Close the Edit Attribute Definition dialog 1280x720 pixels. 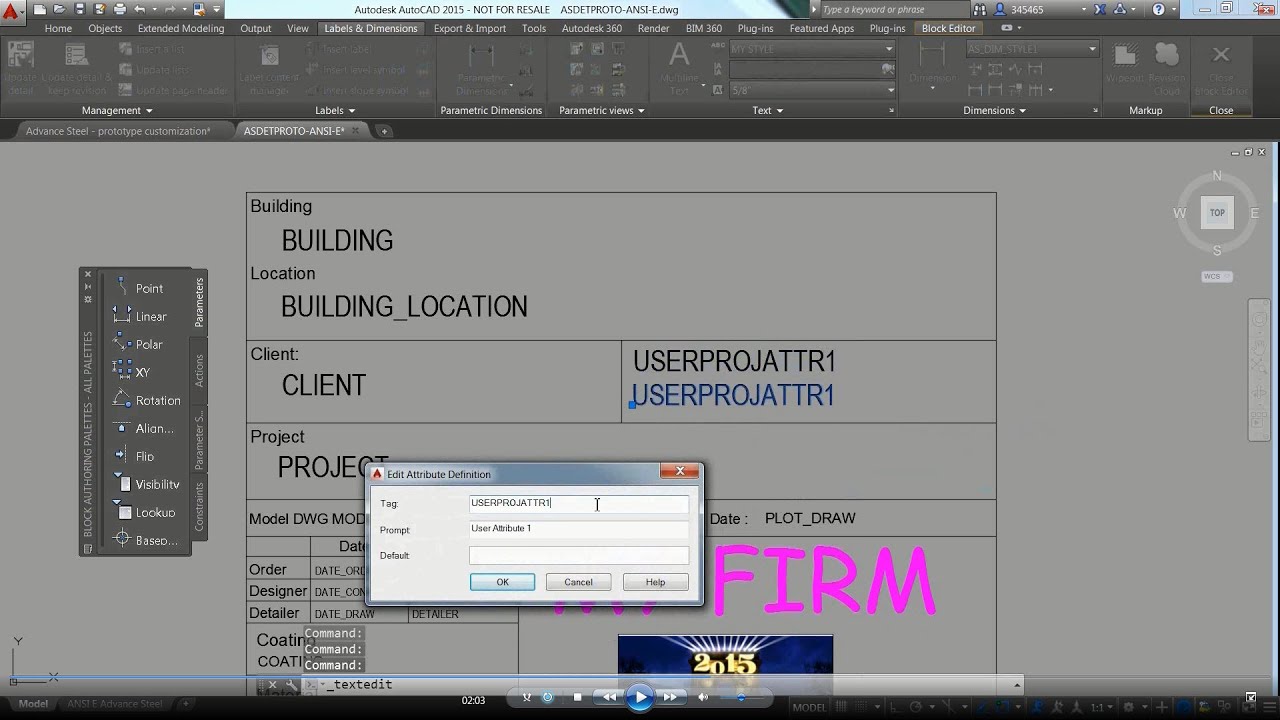coord(680,472)
